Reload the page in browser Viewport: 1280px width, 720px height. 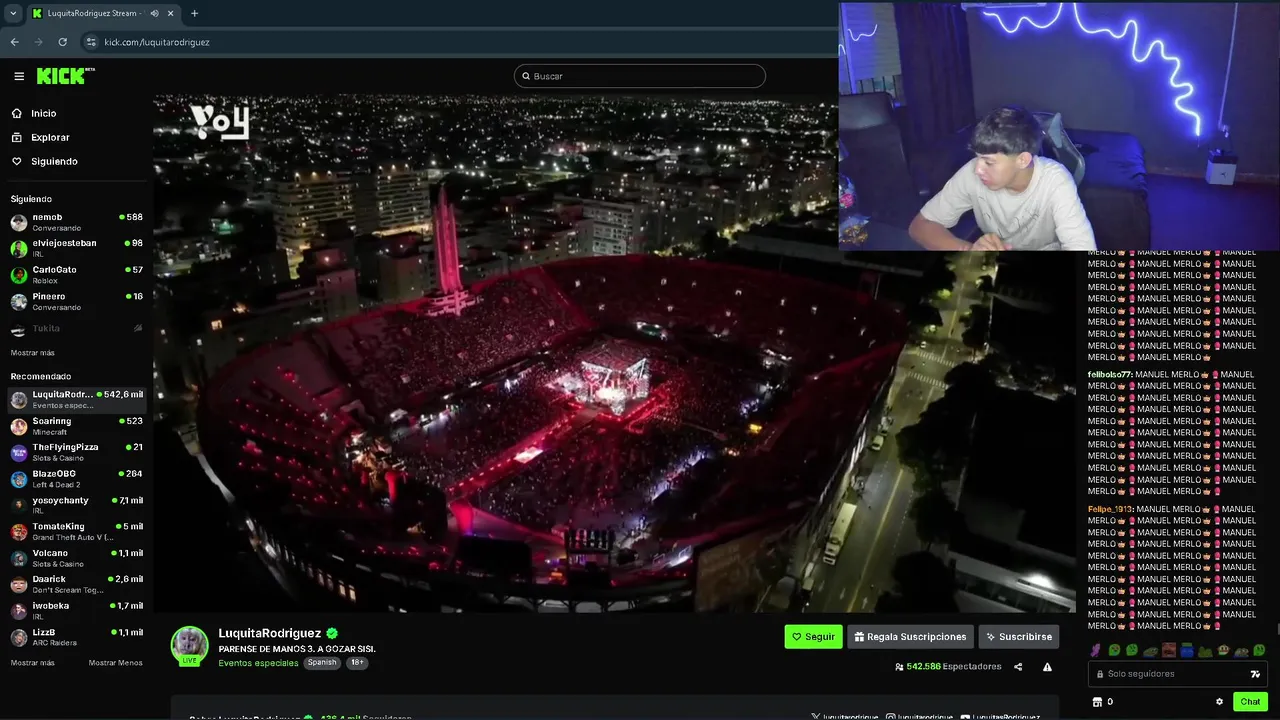coord(62,42)
